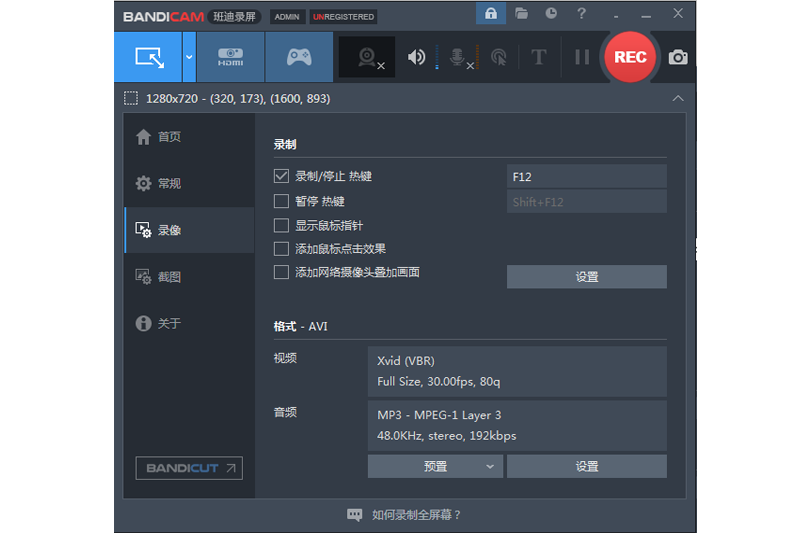Toggle the microphone icon in toolbar
This screenshot has height=533, width=800.
pyautogui.click(x=458, y=57)
